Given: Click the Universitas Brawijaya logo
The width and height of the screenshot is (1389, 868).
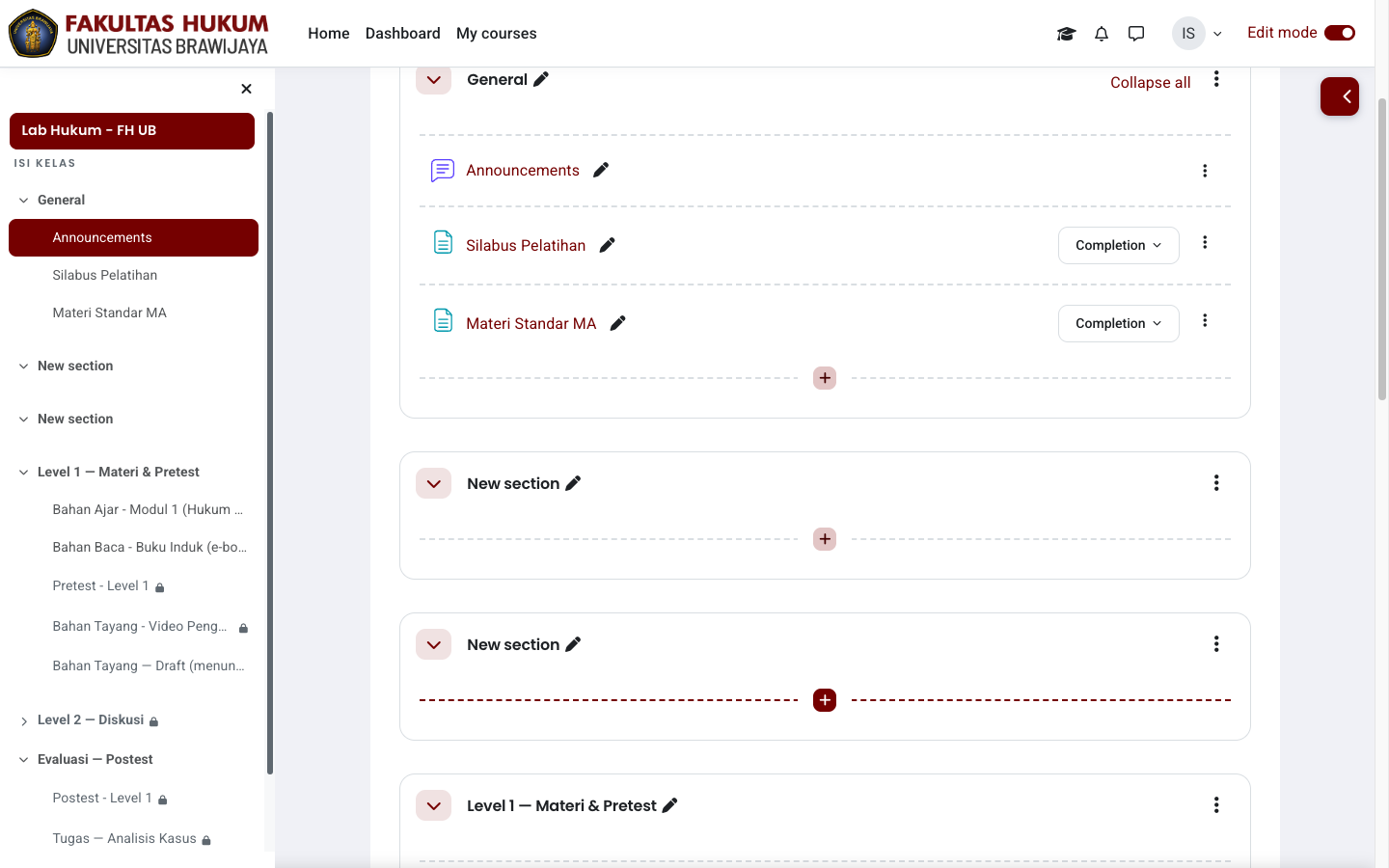Looking at the screenshot, I should pos(139,34).
